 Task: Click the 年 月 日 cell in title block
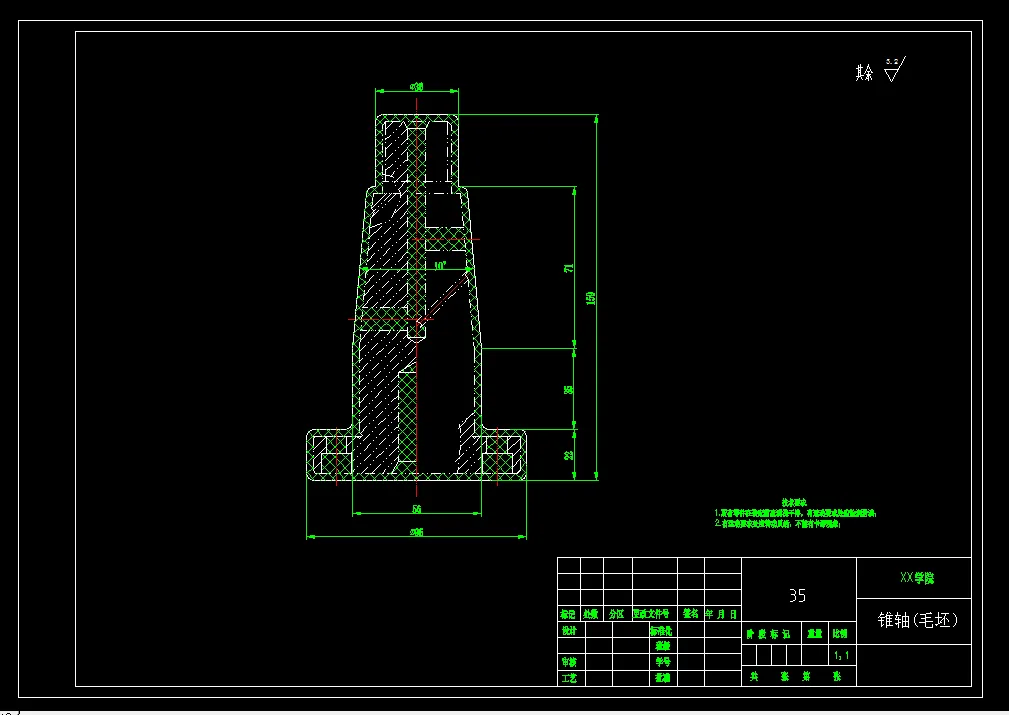coord(721,614)
